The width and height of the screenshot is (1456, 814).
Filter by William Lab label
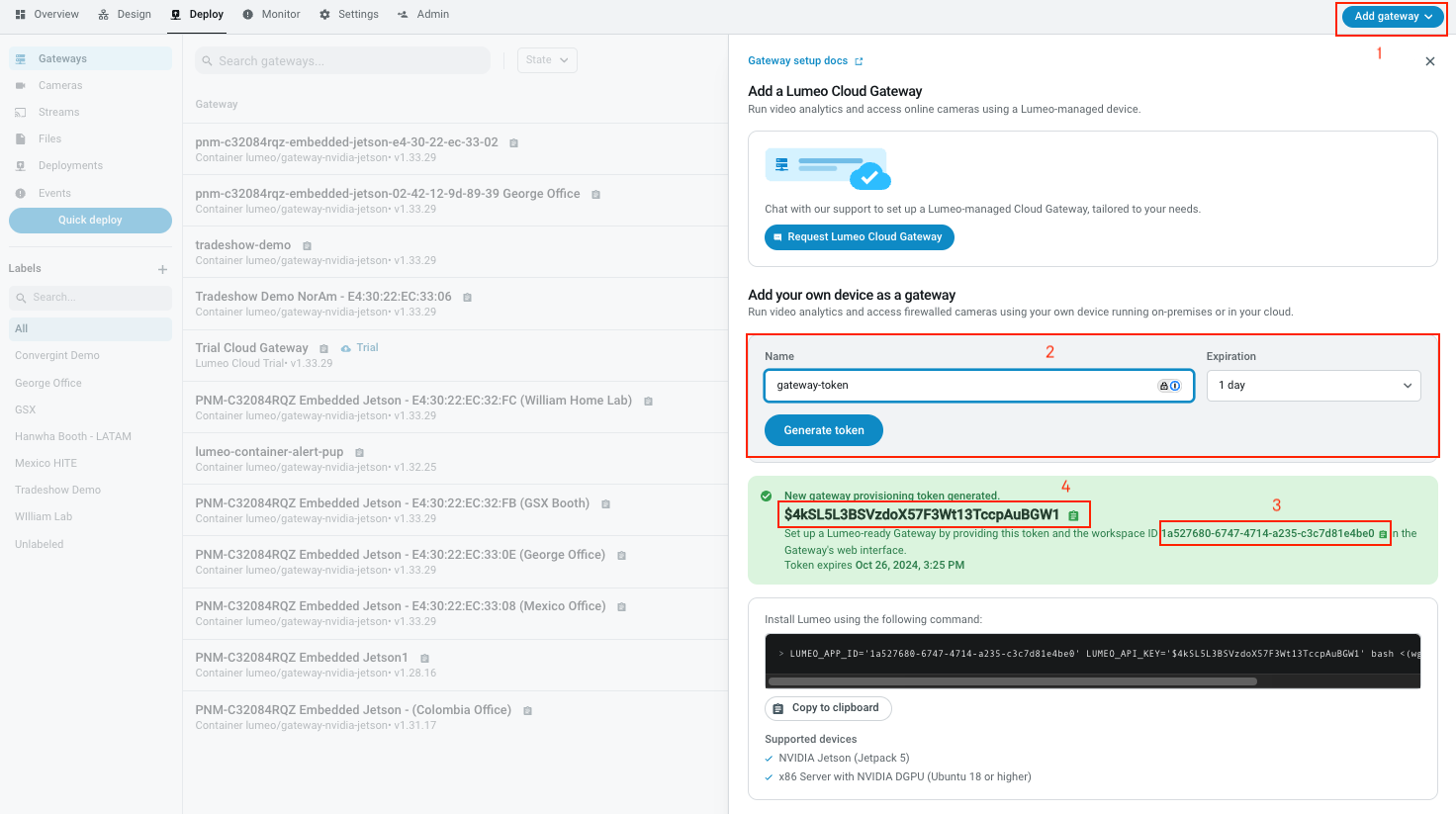tap(44, 517)
